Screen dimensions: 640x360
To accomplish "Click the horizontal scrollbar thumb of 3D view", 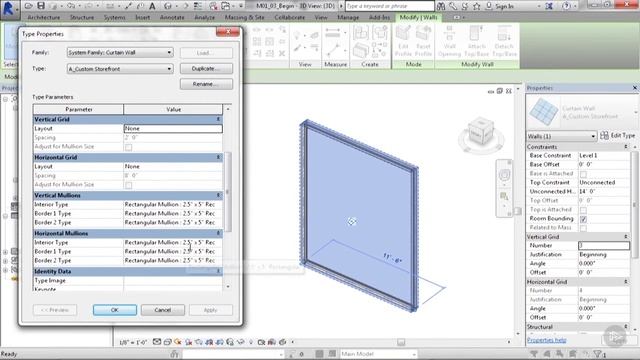I will click(x=401, y=342).
